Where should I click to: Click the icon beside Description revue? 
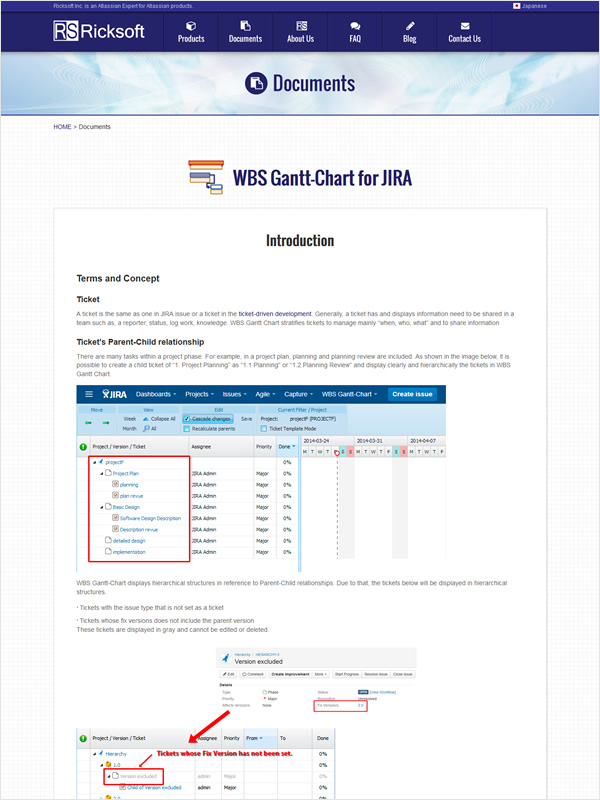pos(115,529)
